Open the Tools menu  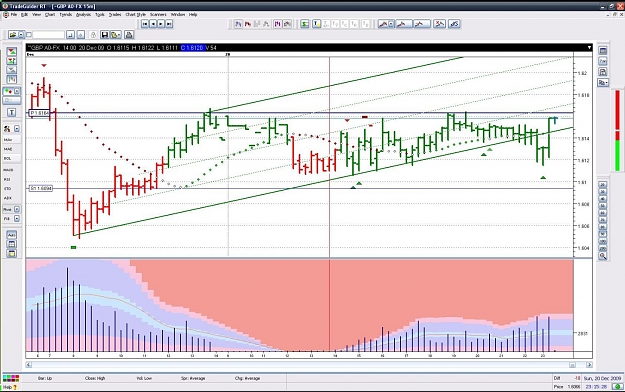coord(100,14)
